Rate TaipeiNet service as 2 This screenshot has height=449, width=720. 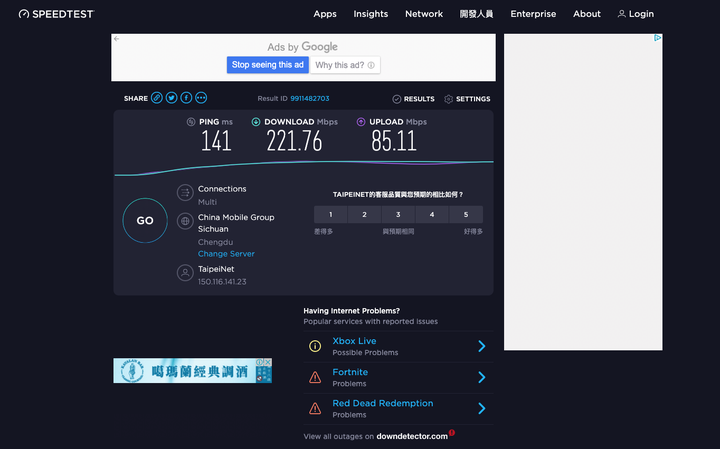coord(365,214)
